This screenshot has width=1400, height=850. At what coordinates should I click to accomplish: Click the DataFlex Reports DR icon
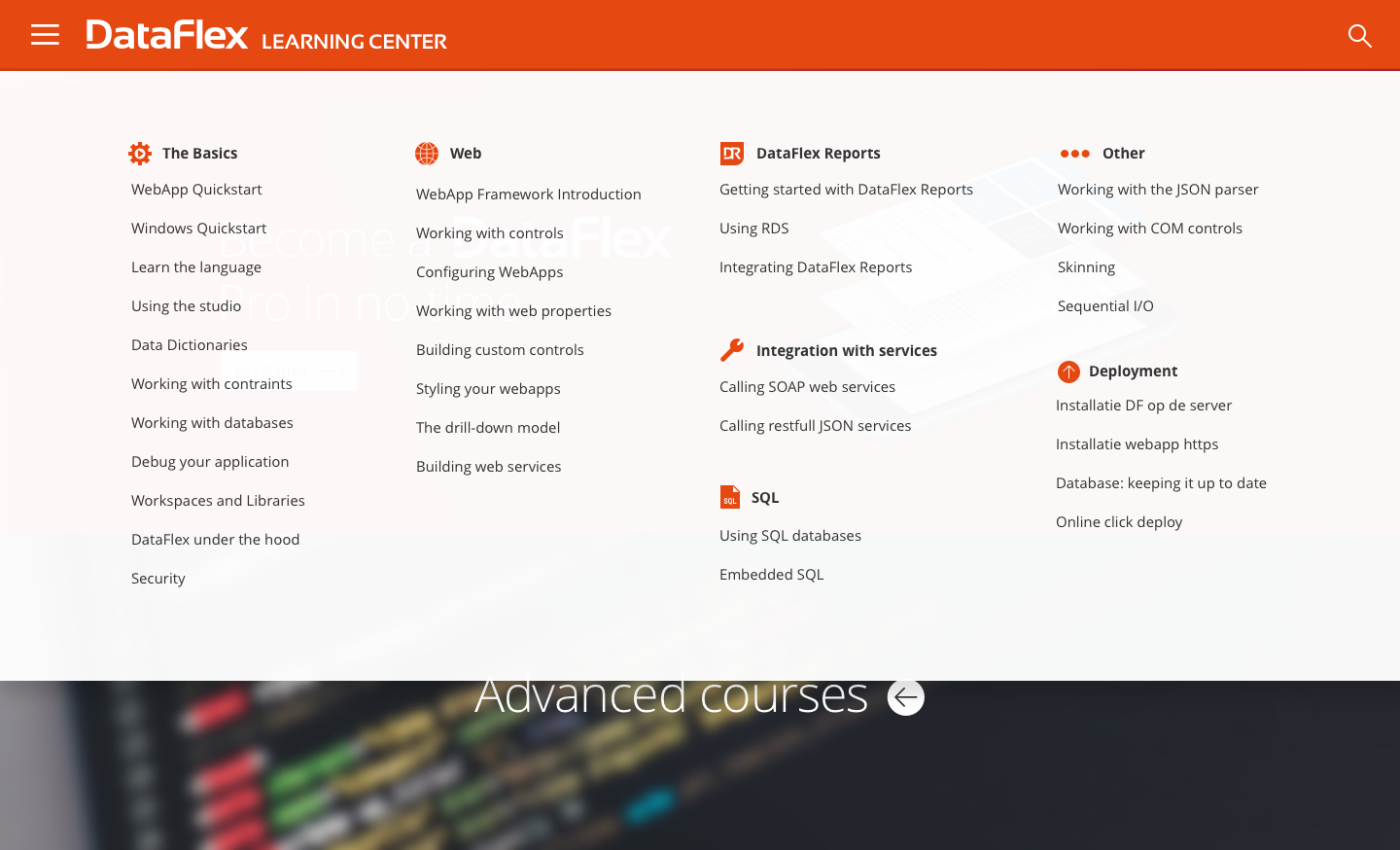[732, 154]
